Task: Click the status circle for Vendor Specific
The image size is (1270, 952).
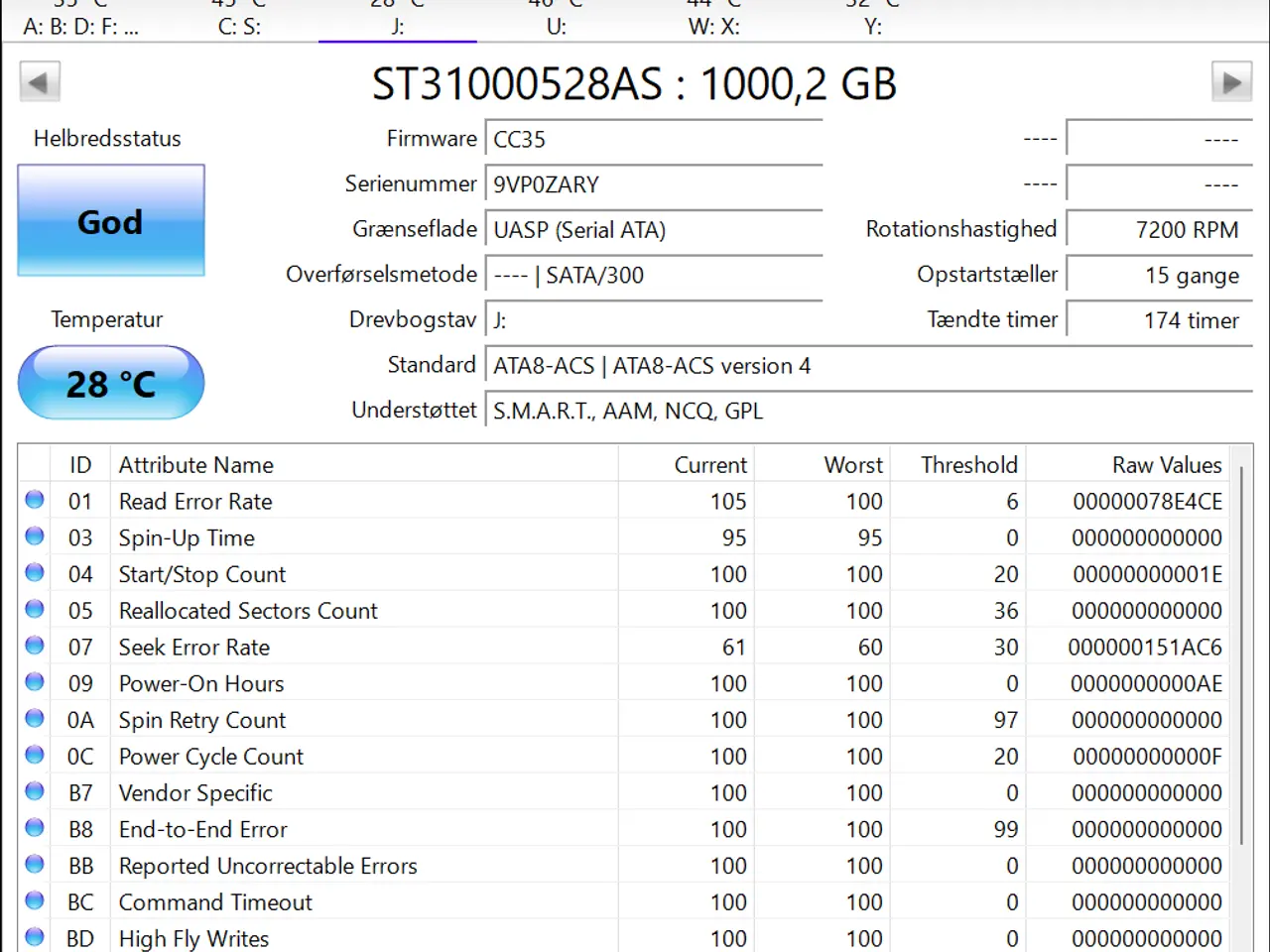Action: tap(35, 791)
